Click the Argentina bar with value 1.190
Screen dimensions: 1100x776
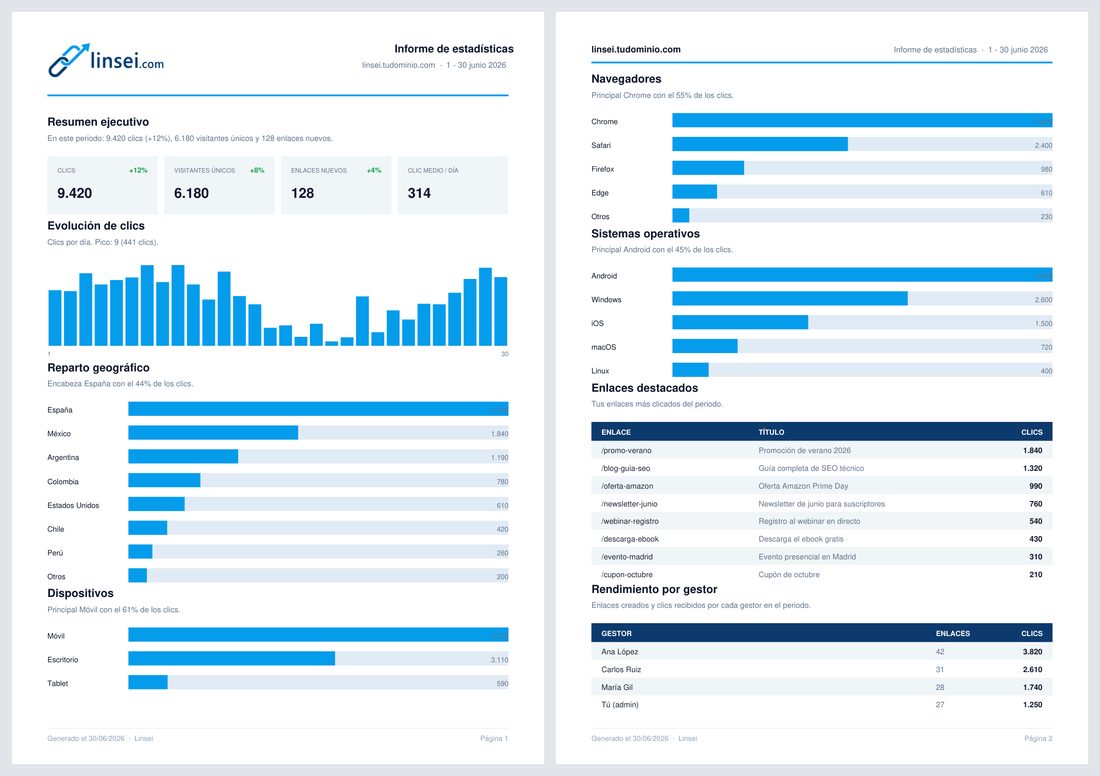[x=183, y=457]
